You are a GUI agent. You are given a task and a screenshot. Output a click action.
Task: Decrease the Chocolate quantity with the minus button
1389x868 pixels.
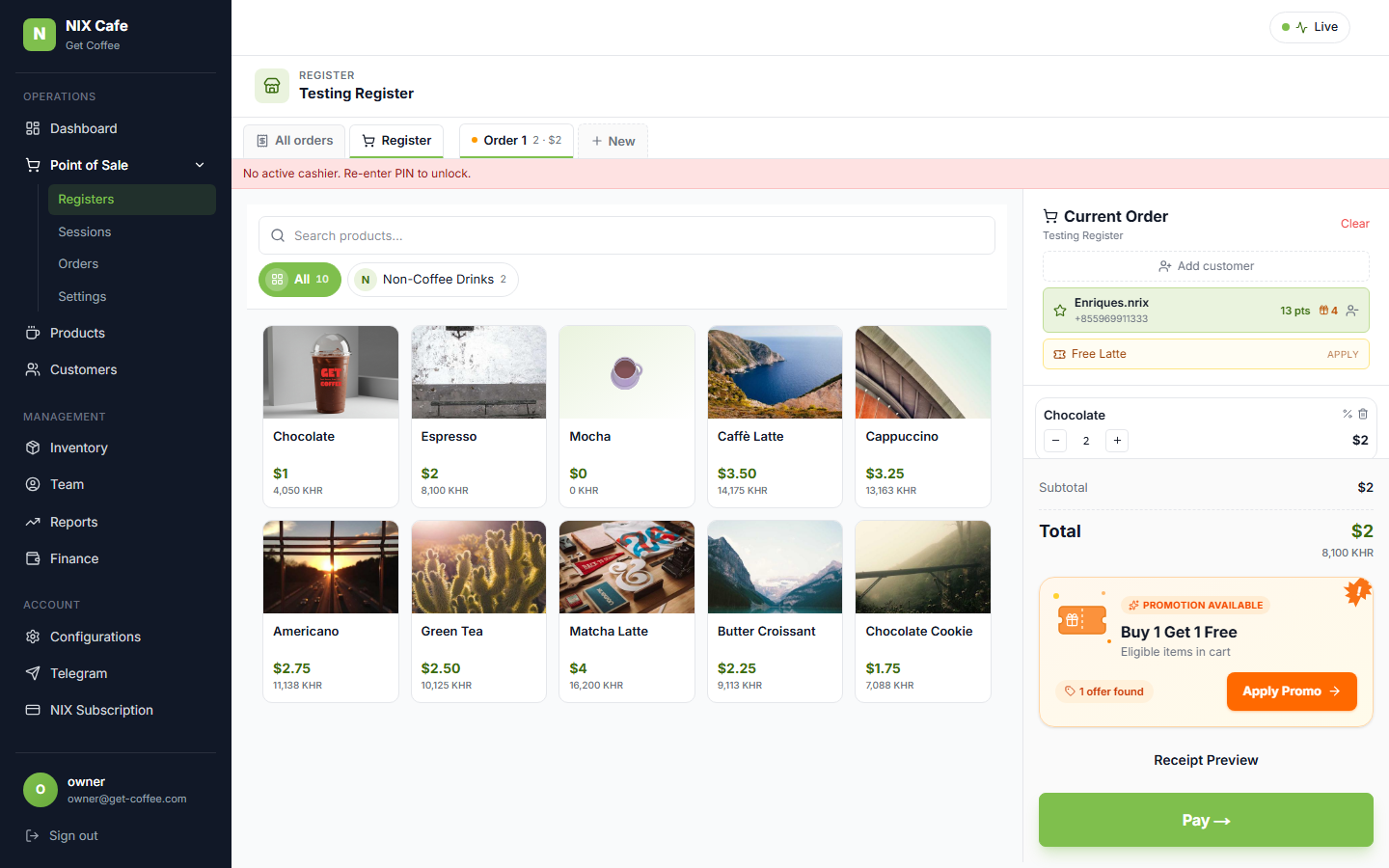(1055, 441)
